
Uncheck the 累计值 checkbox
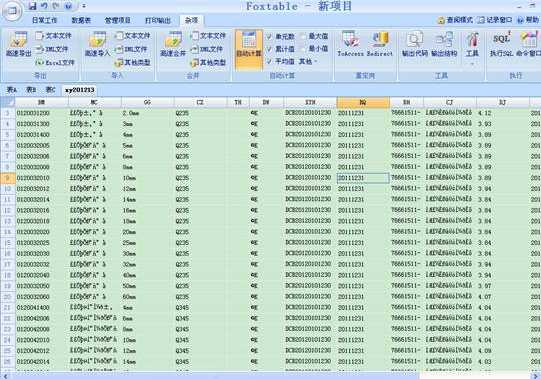coord(269,49)
